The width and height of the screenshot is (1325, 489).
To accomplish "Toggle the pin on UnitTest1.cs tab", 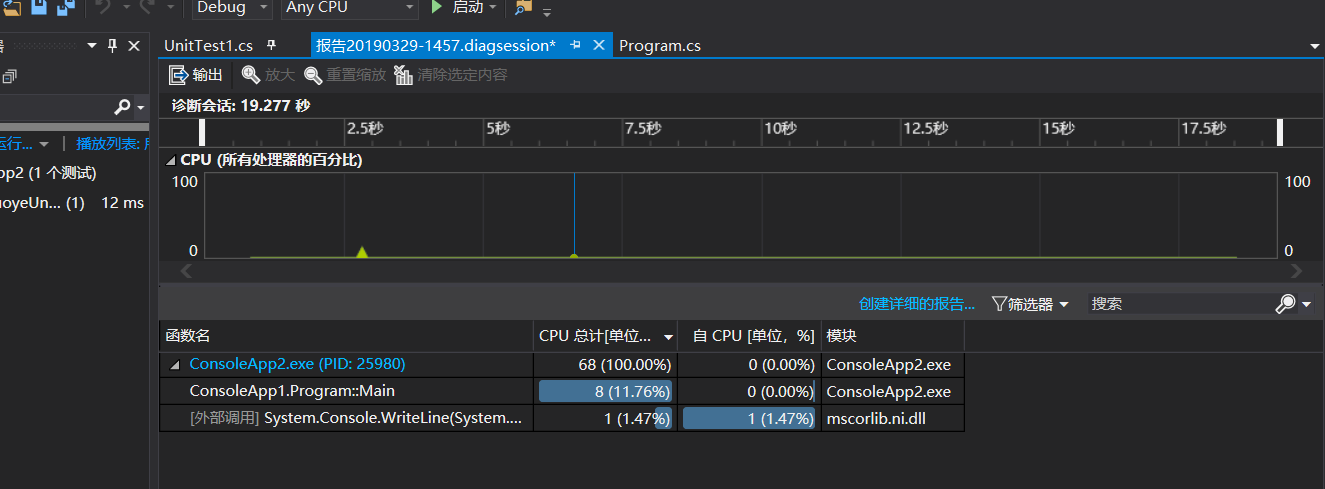I will click(271, 45).
